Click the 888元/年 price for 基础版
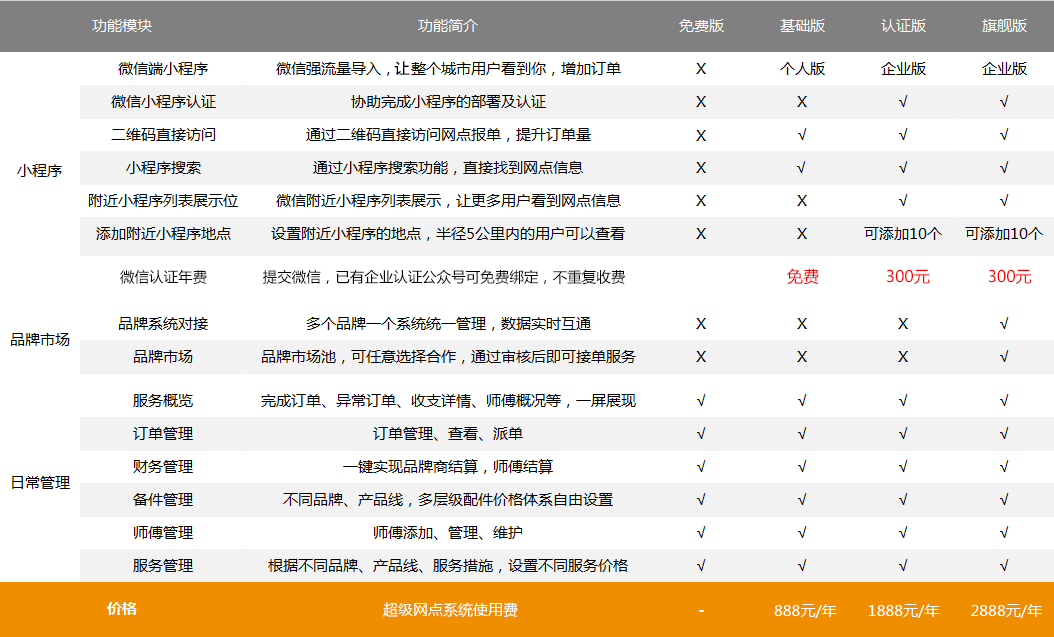Viewport: 1054px width, 637px height. click(804, 610)
